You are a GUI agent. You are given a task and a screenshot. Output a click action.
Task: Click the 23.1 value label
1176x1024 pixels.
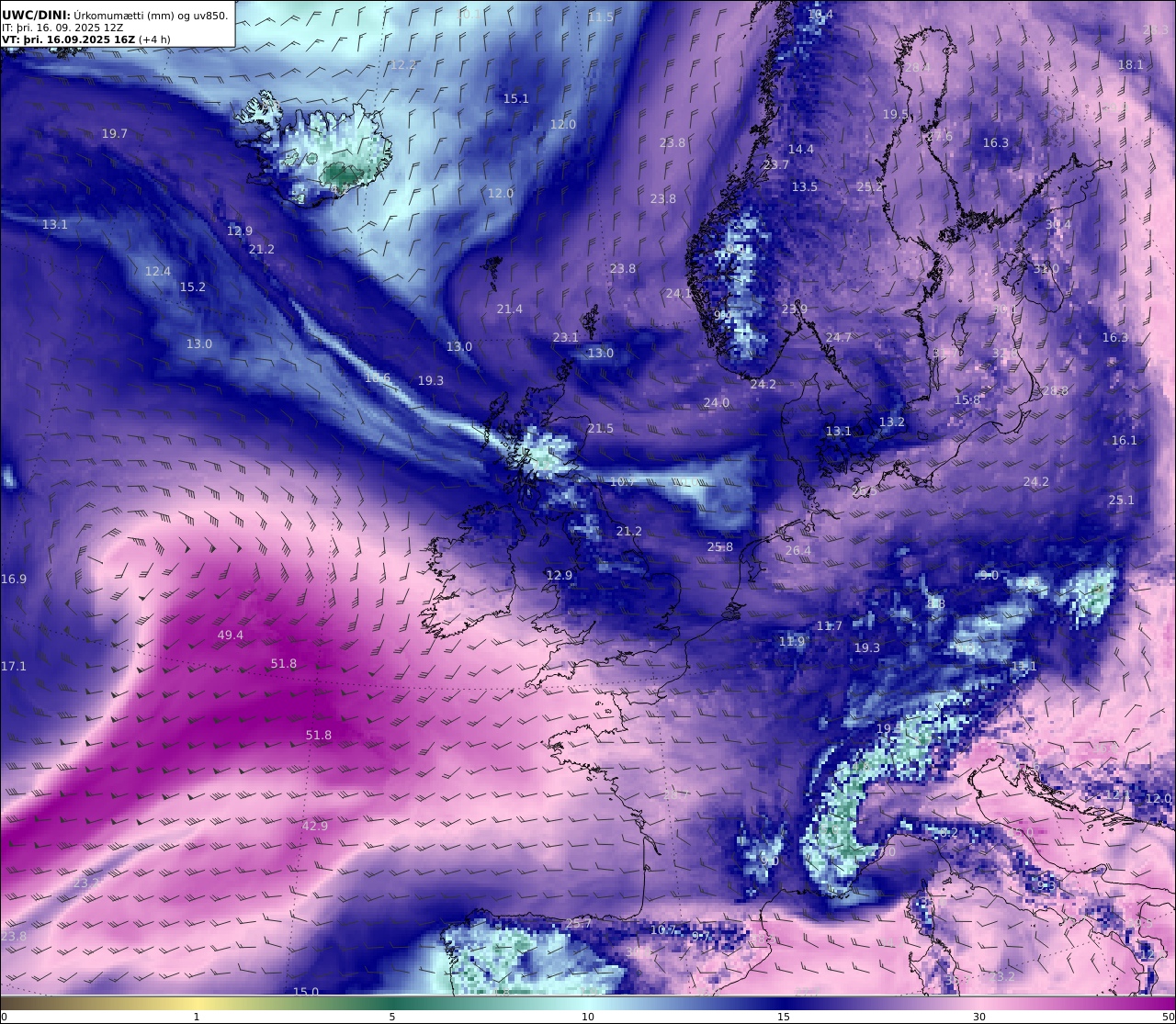pyautogui.click(x=566, y=337)
